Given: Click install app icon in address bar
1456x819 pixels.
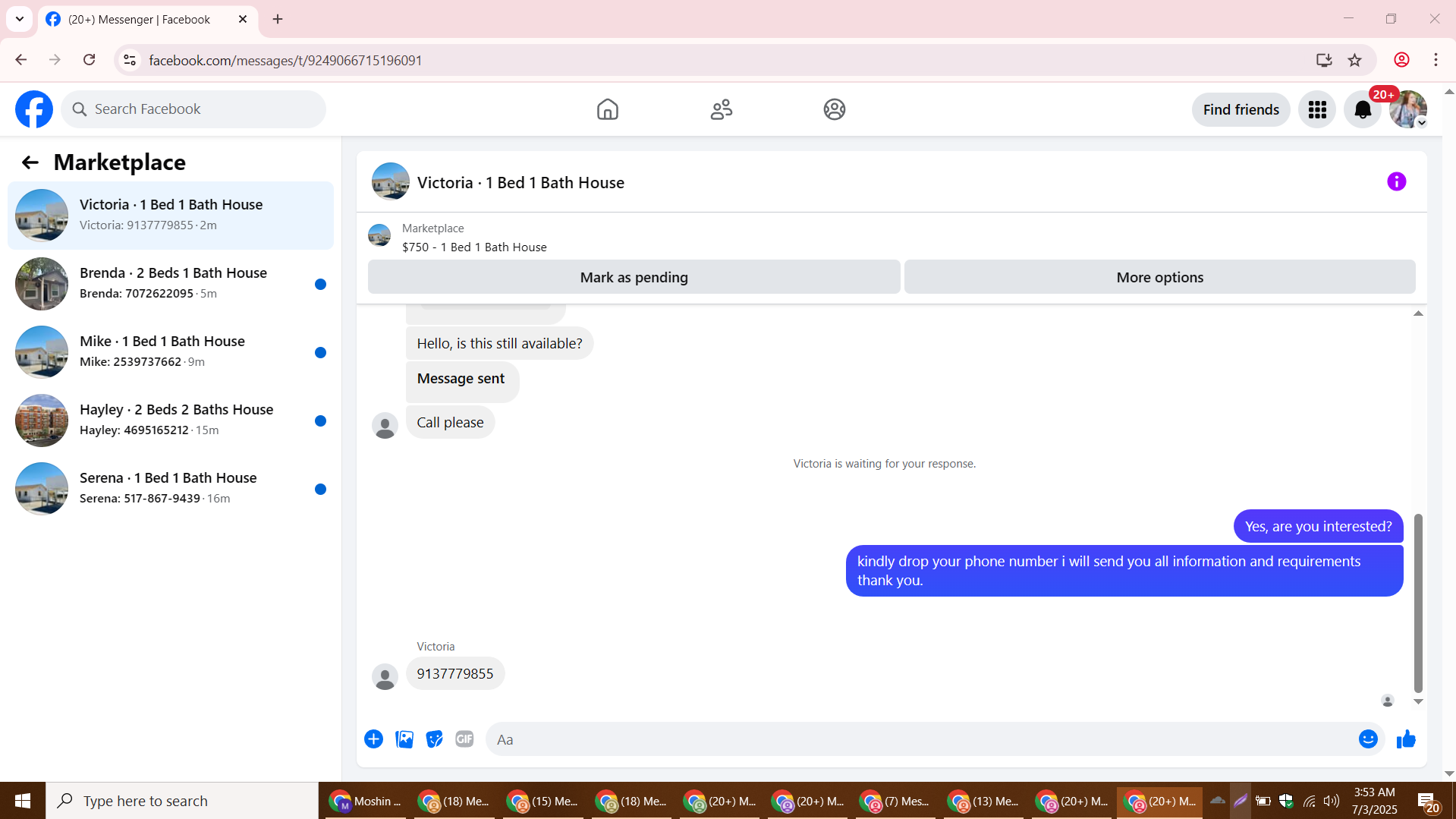Looking at the screenshot, I should 1324,60.
